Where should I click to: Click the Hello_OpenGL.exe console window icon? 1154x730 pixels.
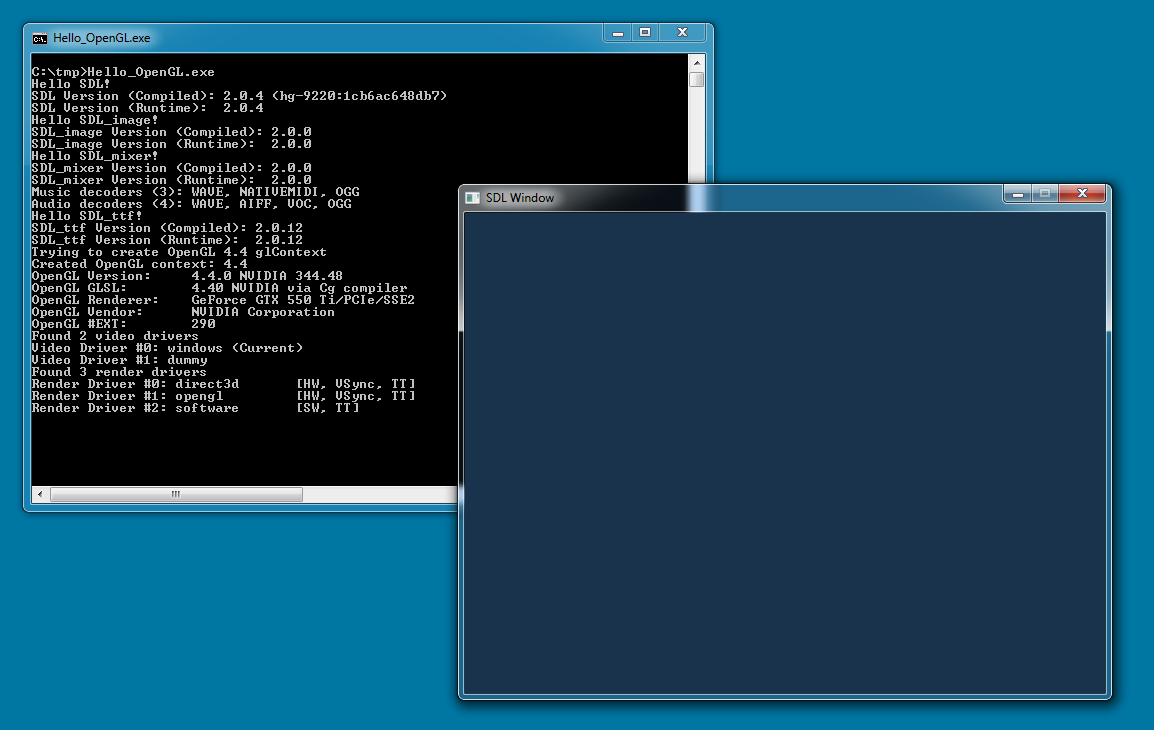click(x=40, y=38)
